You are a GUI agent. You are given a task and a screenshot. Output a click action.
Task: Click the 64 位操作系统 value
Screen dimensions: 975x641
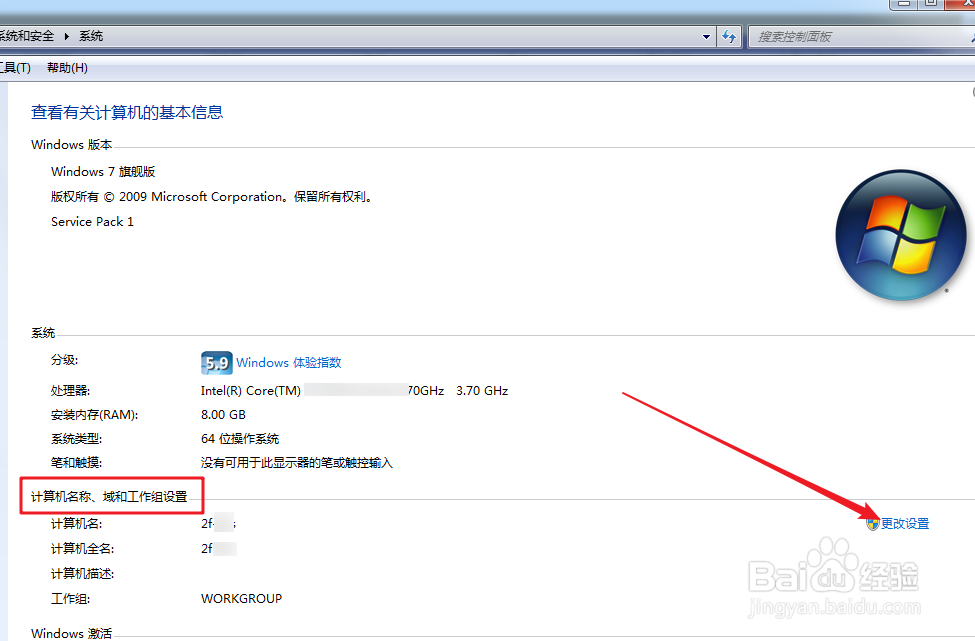tap(240, 439)
